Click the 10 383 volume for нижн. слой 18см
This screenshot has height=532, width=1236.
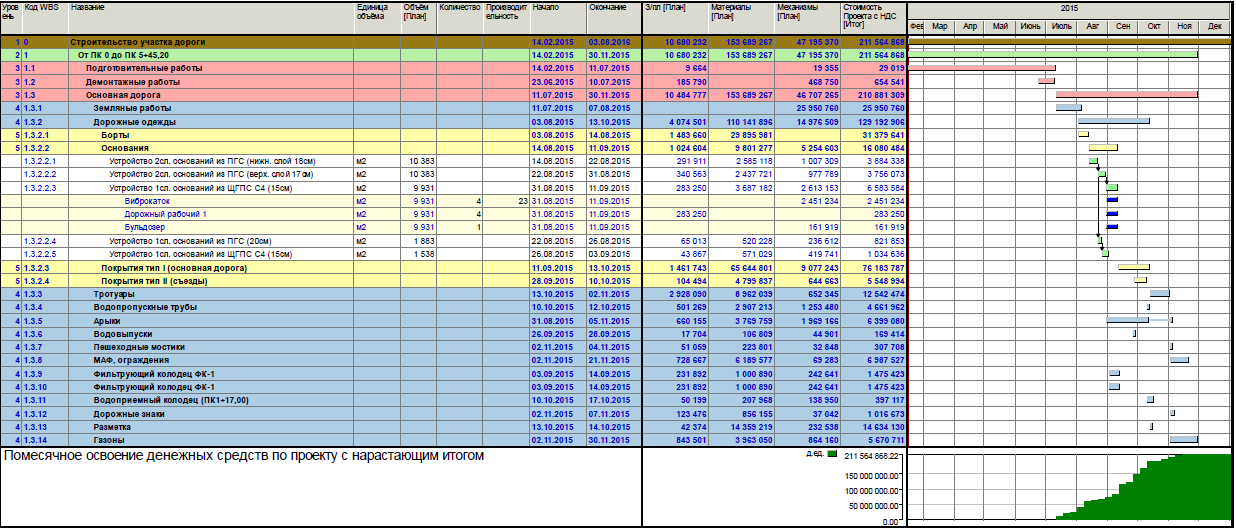[x=421, y=160]
